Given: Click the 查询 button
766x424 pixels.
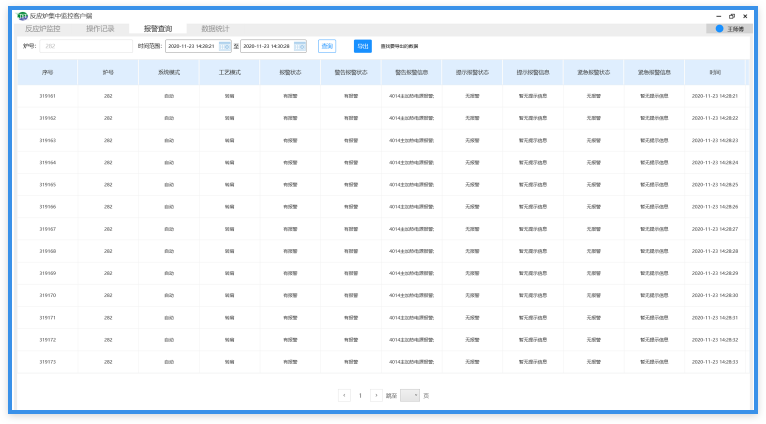Looking at the screenshot, I should pos(327,46).
